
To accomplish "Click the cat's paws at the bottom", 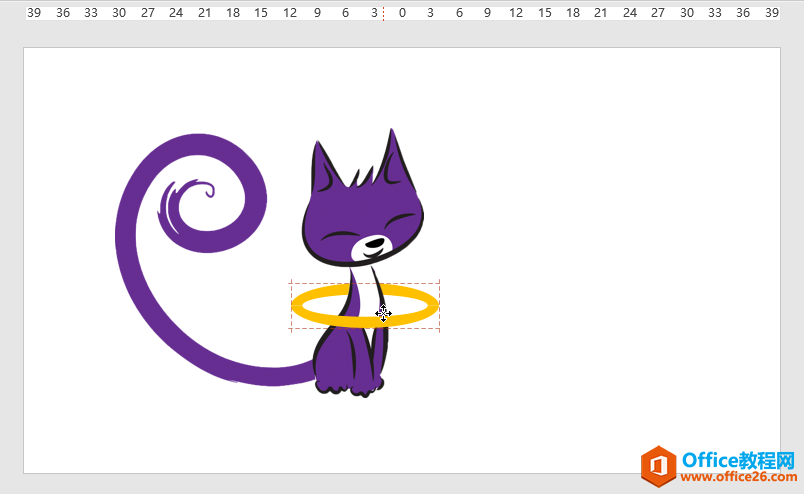I will (x=348, y=384).
